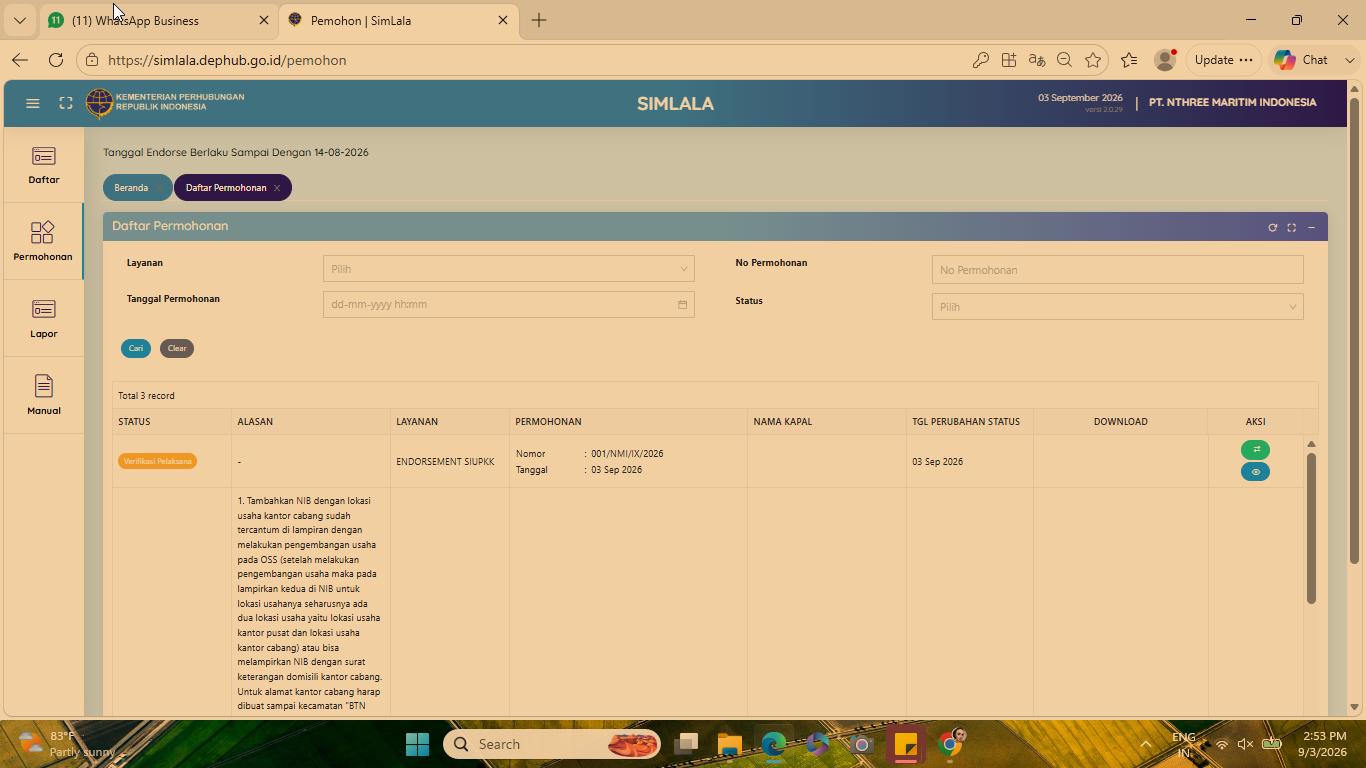Screen dimensions: 1366x768
Task: Collapse the Daftar Permohonan panel
Action: click(1311, 228)
